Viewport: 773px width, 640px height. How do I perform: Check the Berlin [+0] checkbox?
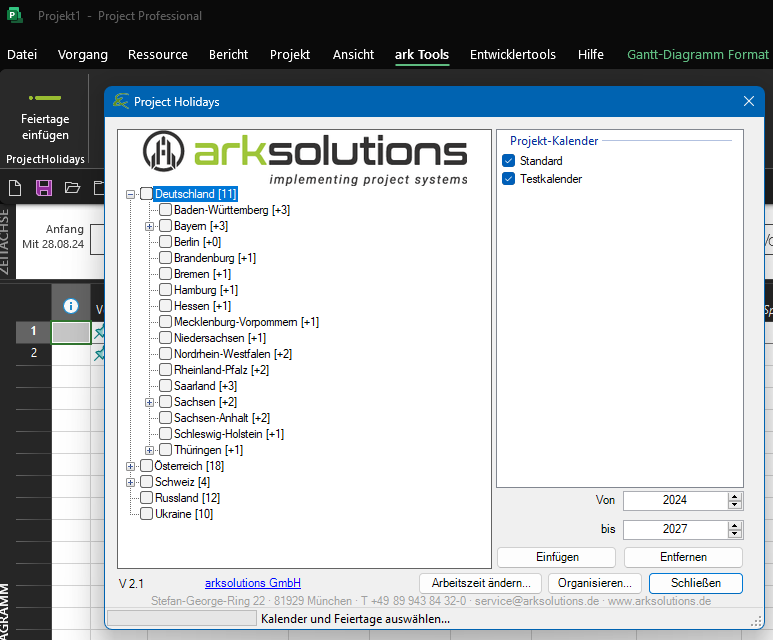tap(166, 242)
